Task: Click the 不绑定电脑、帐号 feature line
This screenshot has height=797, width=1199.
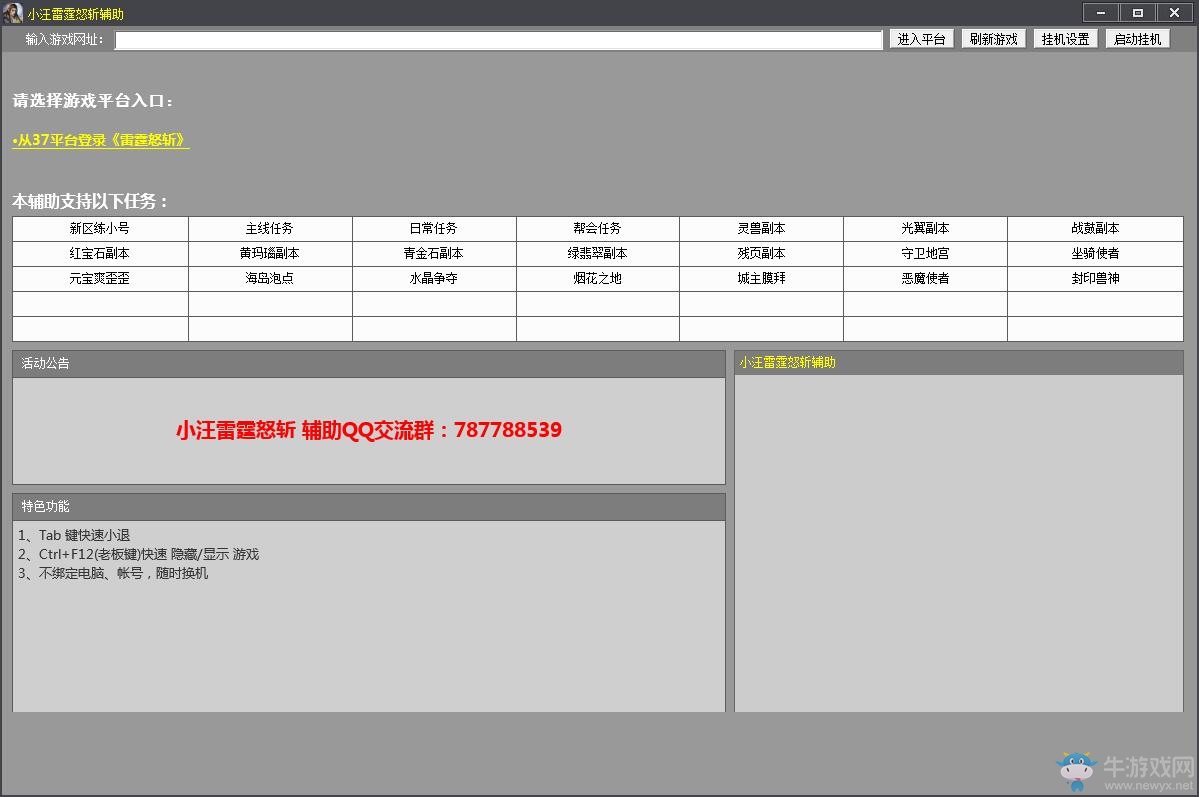Action: coord(113,574)
